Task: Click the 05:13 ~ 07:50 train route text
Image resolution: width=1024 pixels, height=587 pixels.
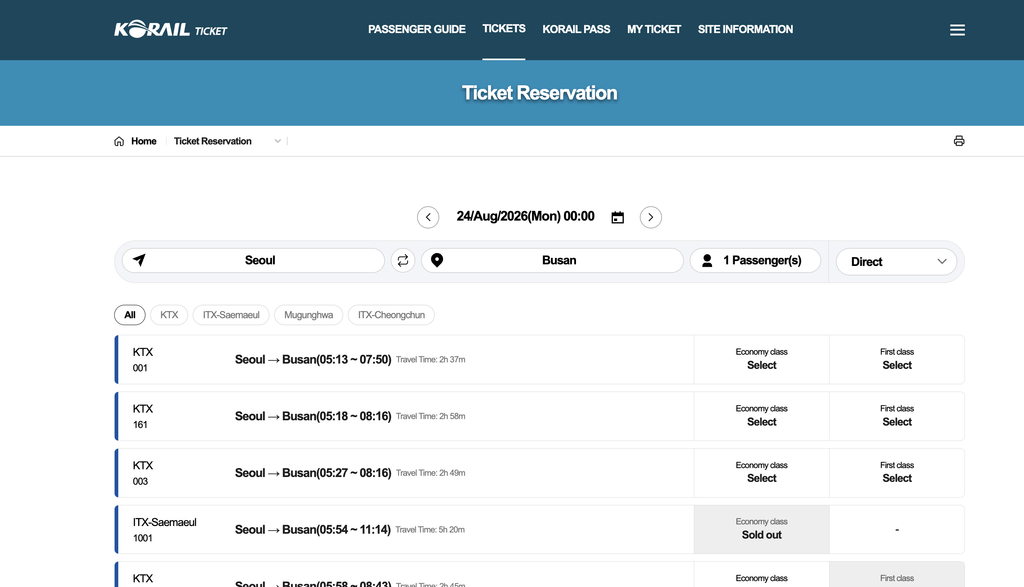Action: click(313, 360)
